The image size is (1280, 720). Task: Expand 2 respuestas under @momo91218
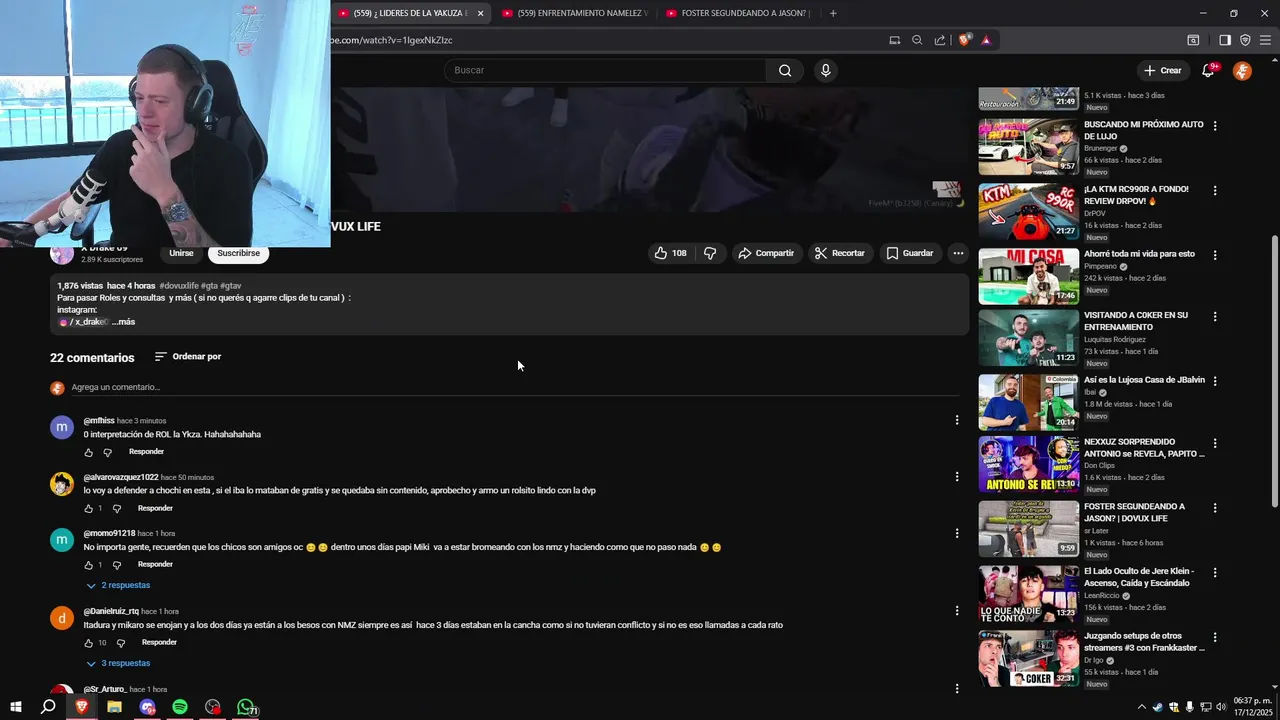(118, 585)
